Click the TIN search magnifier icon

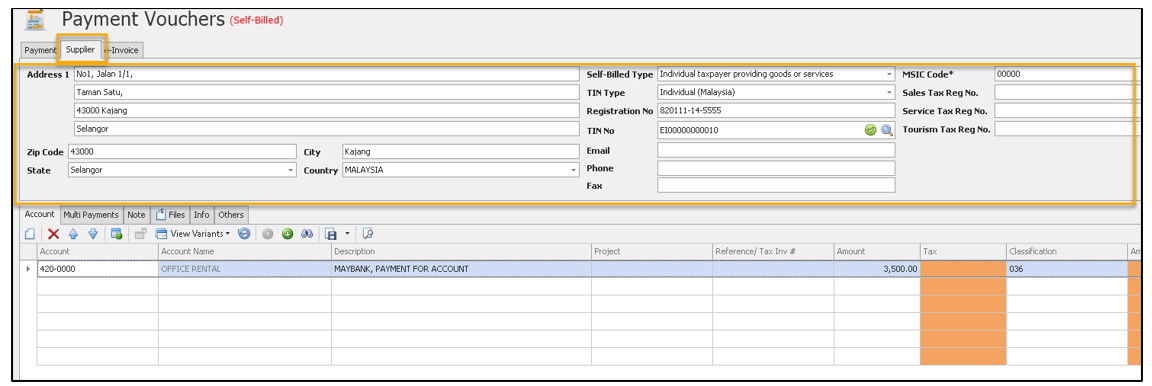[887, 130]
